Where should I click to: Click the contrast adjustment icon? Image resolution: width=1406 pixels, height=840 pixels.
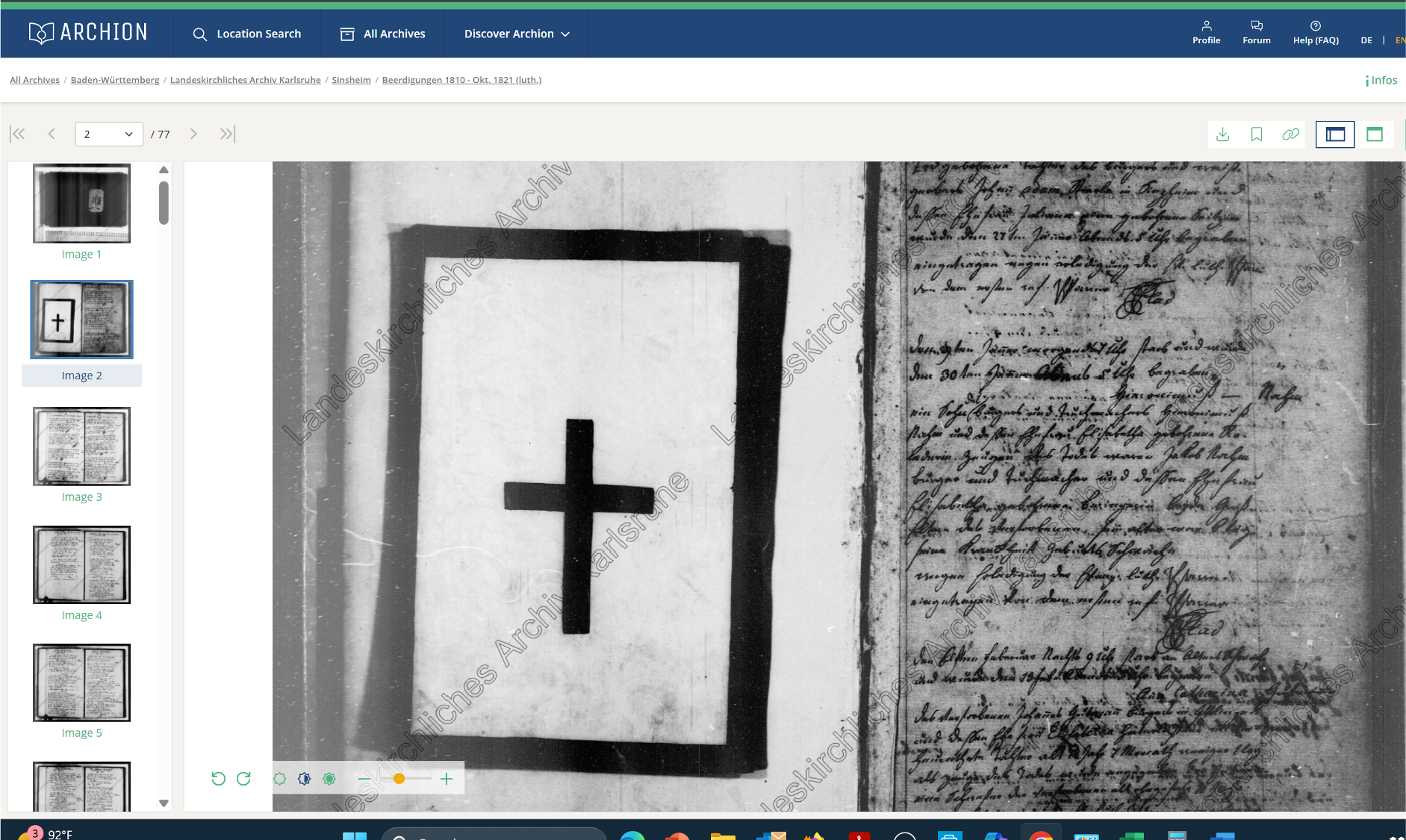tap(304, 779)
